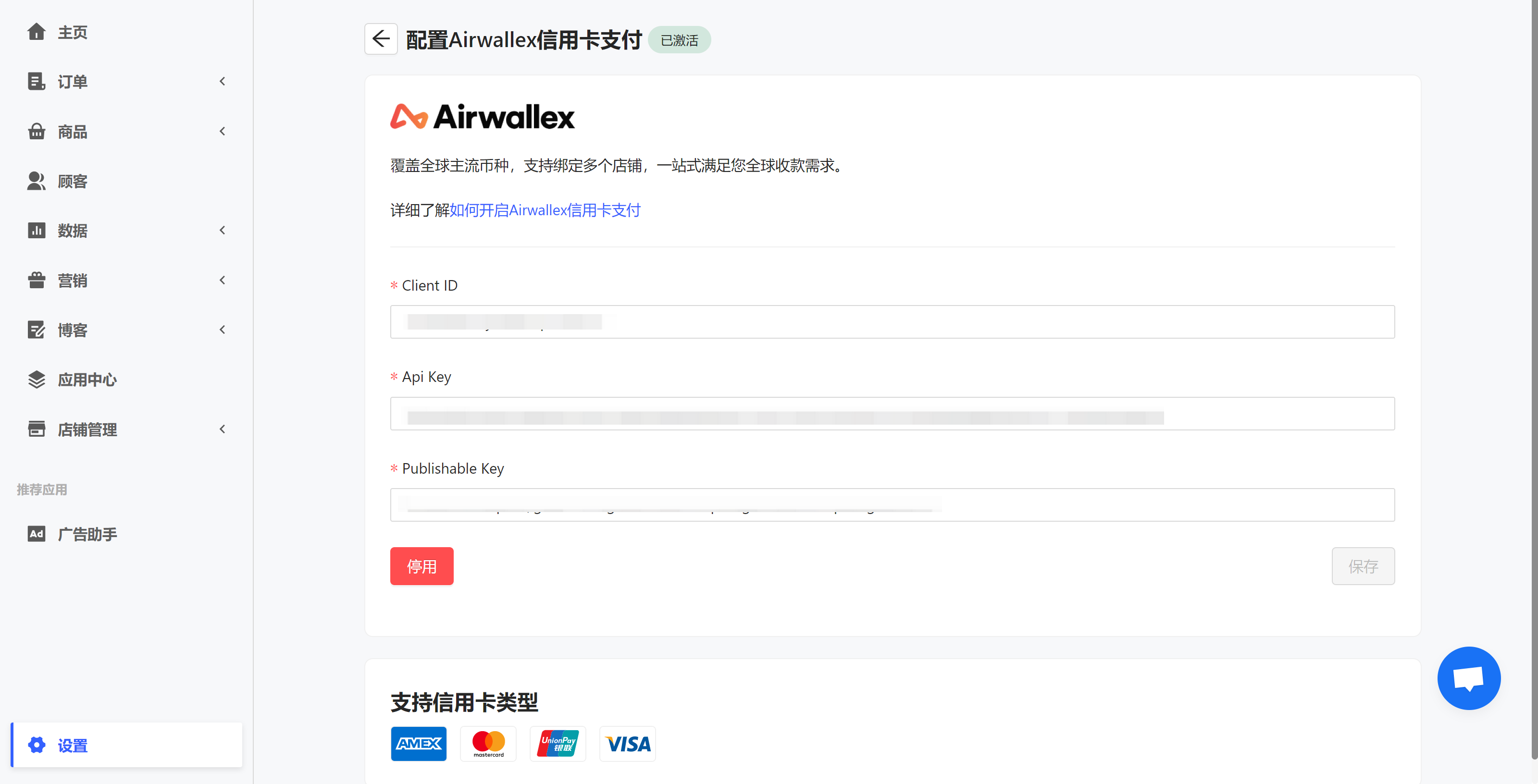Click the blog edit icon

point(37,330)
